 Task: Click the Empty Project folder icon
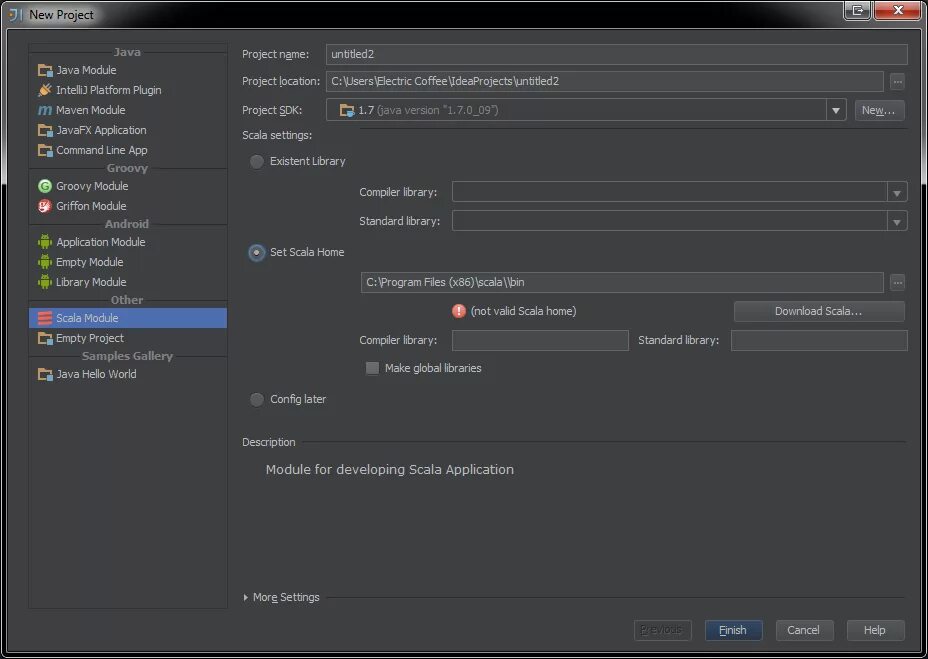(45, 338)
